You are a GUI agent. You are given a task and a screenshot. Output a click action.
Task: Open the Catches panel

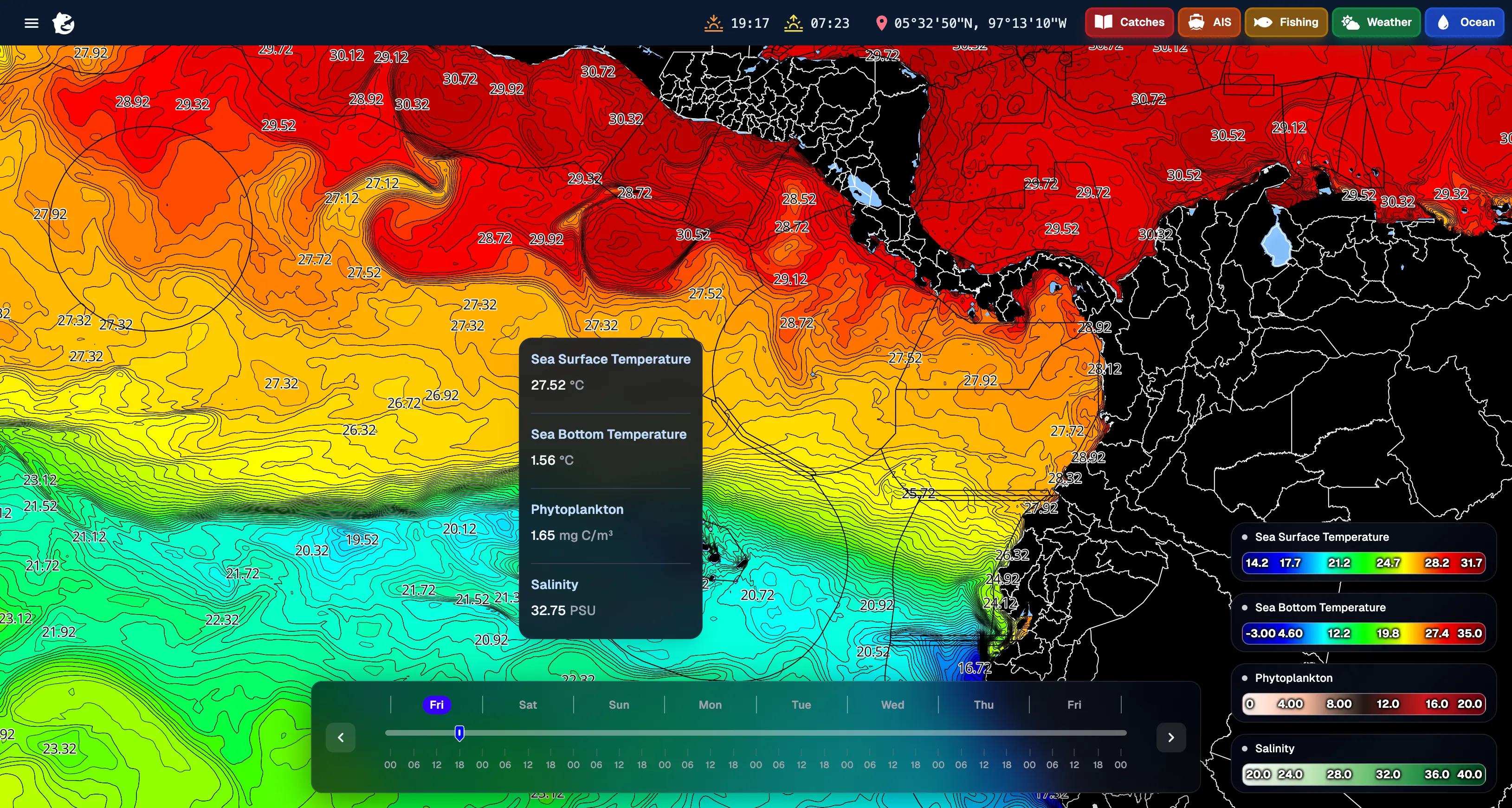(x=1129, y=22)
